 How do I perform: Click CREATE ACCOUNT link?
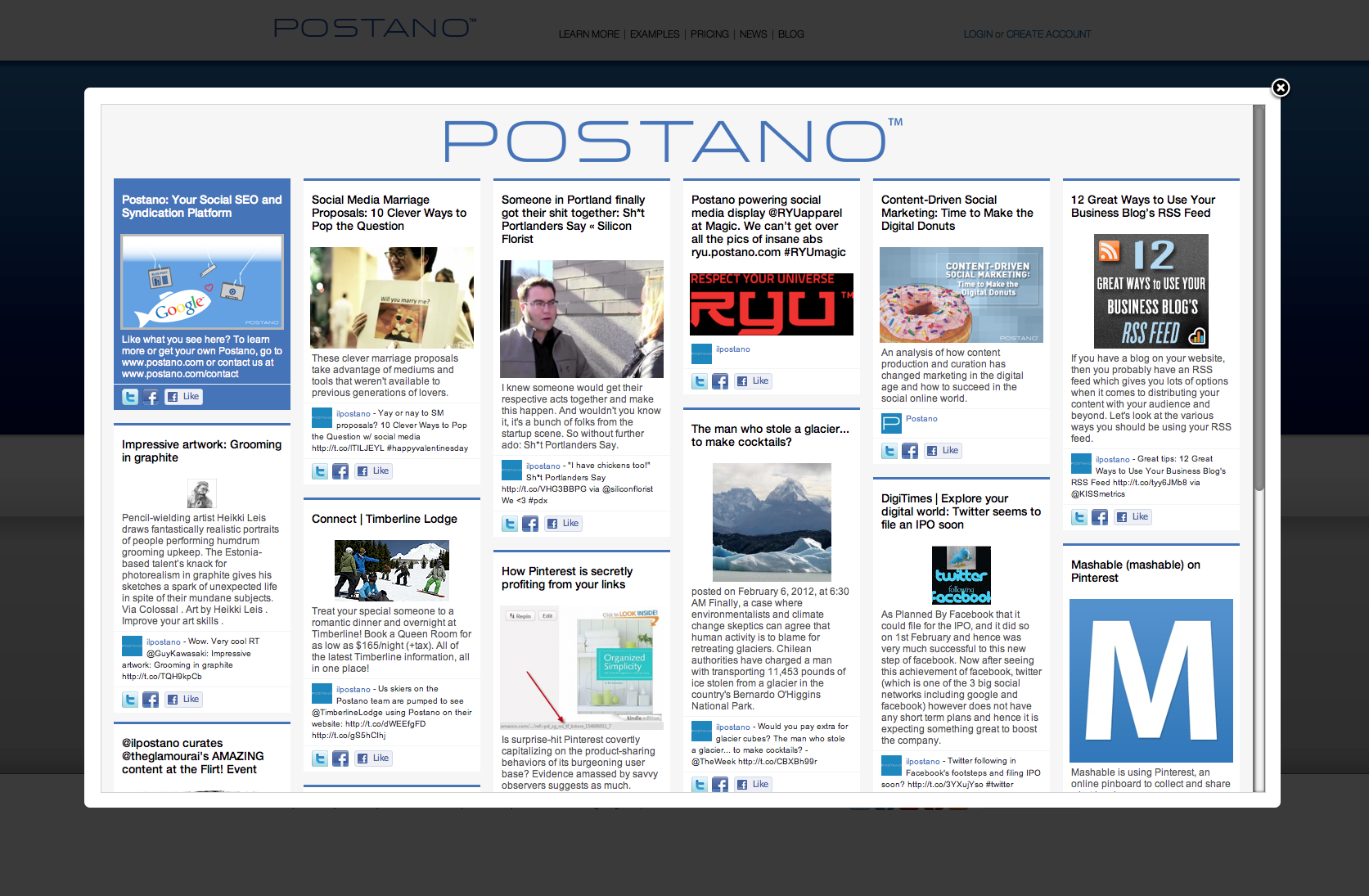1049,34
